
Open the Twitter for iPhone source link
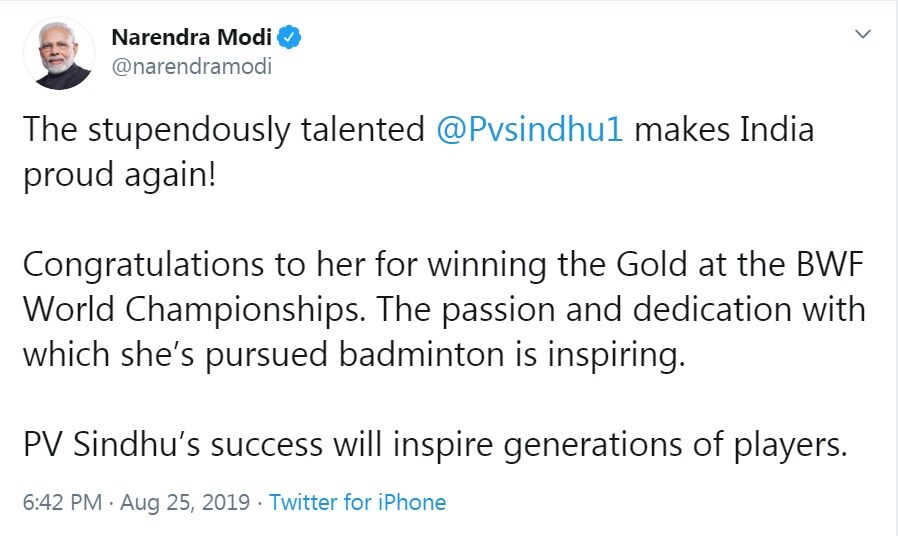click(357, 502)
